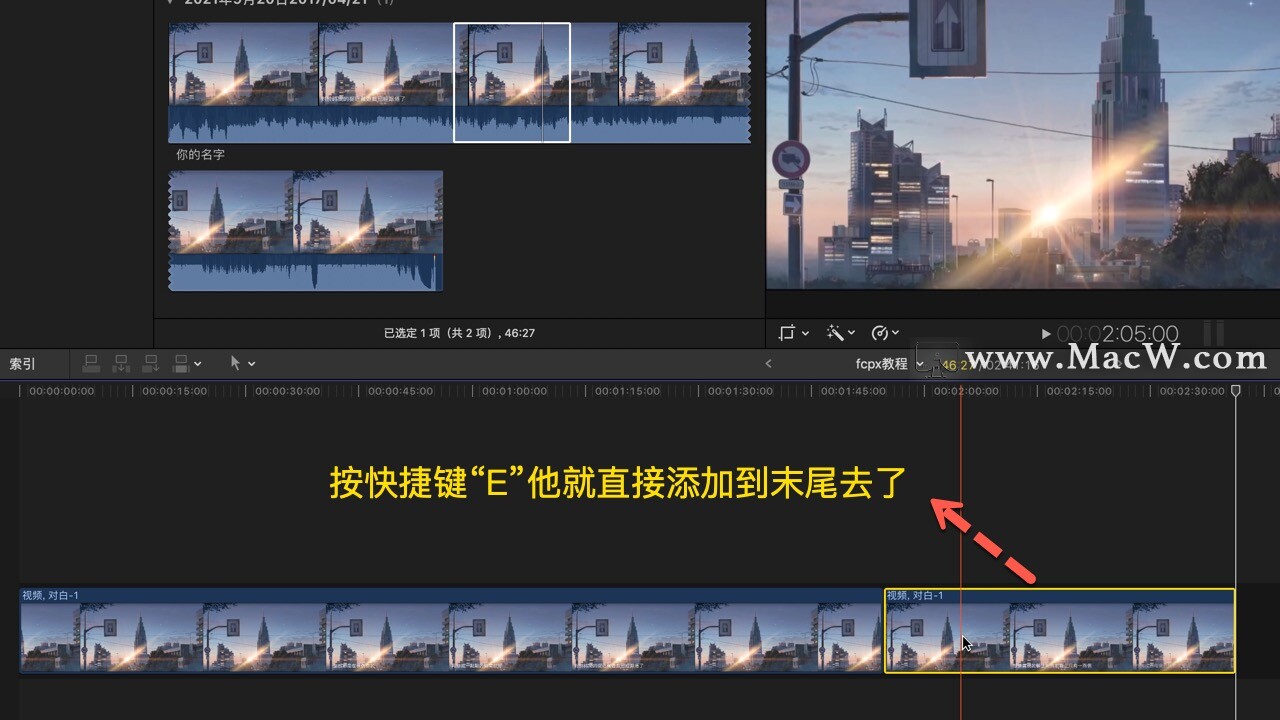
Task: Click the end-of-project marker handle on ruler
Action: 1236,390
